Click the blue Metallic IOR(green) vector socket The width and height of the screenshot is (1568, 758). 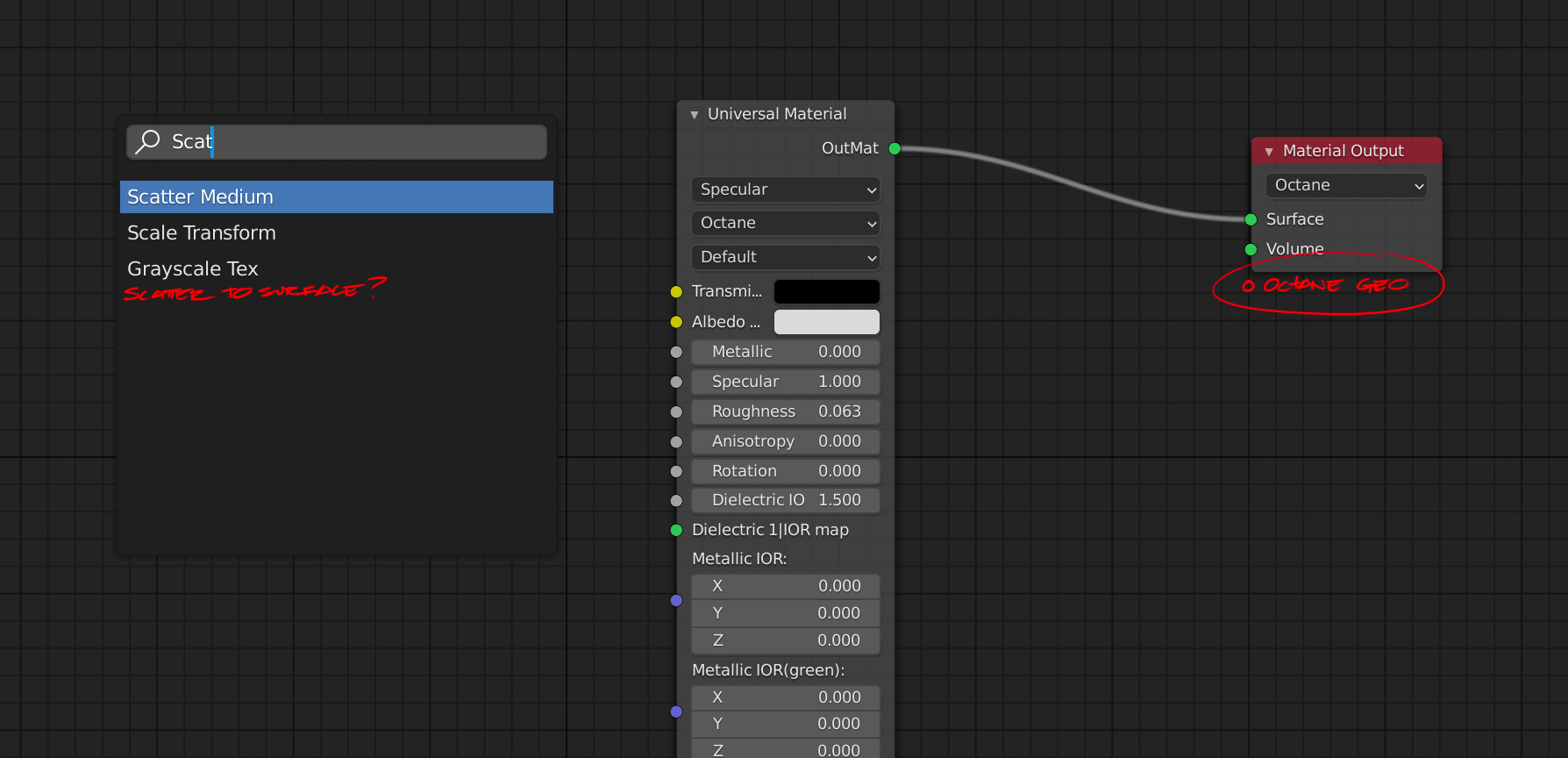click(x=676, y=712)
